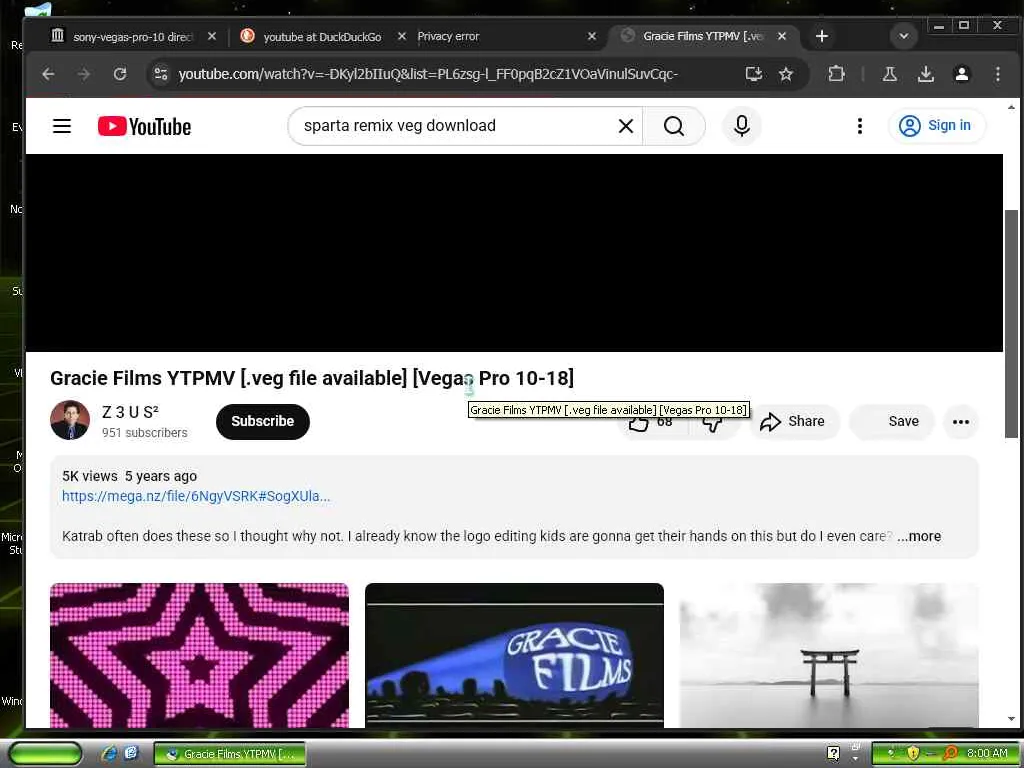Open the browser extensions puzzle icon

point(836,74)
